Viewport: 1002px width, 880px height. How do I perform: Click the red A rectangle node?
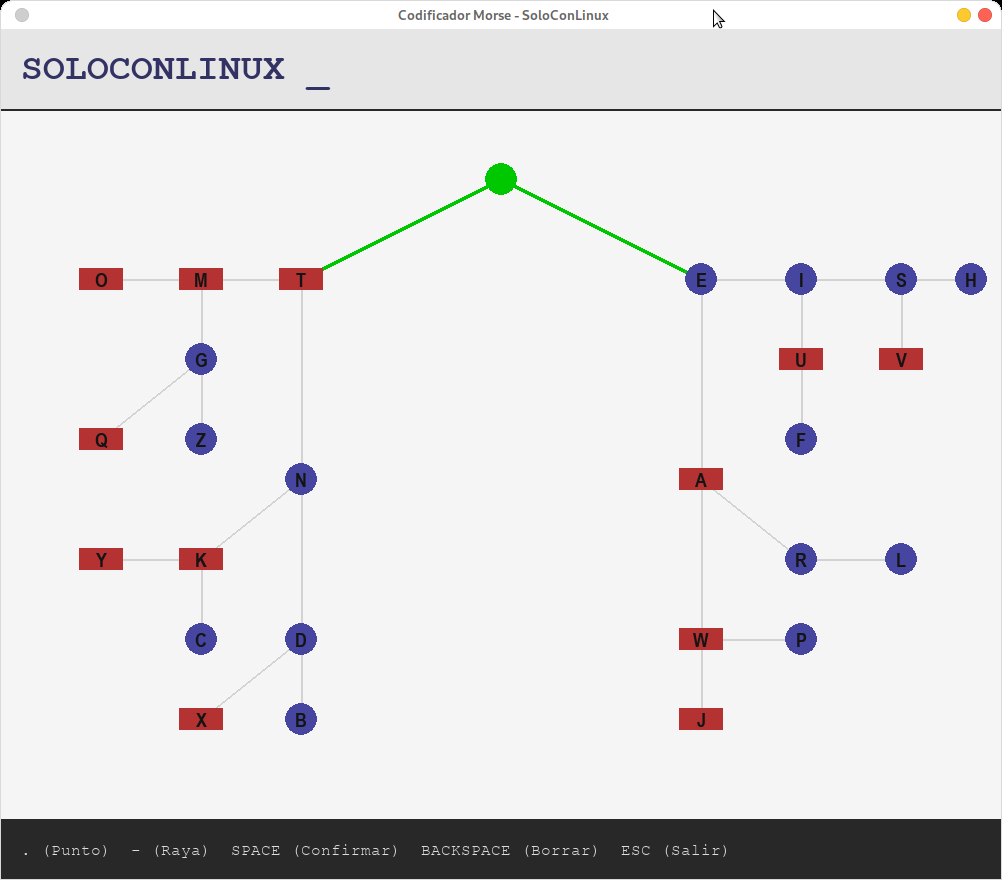pos(701,480)
